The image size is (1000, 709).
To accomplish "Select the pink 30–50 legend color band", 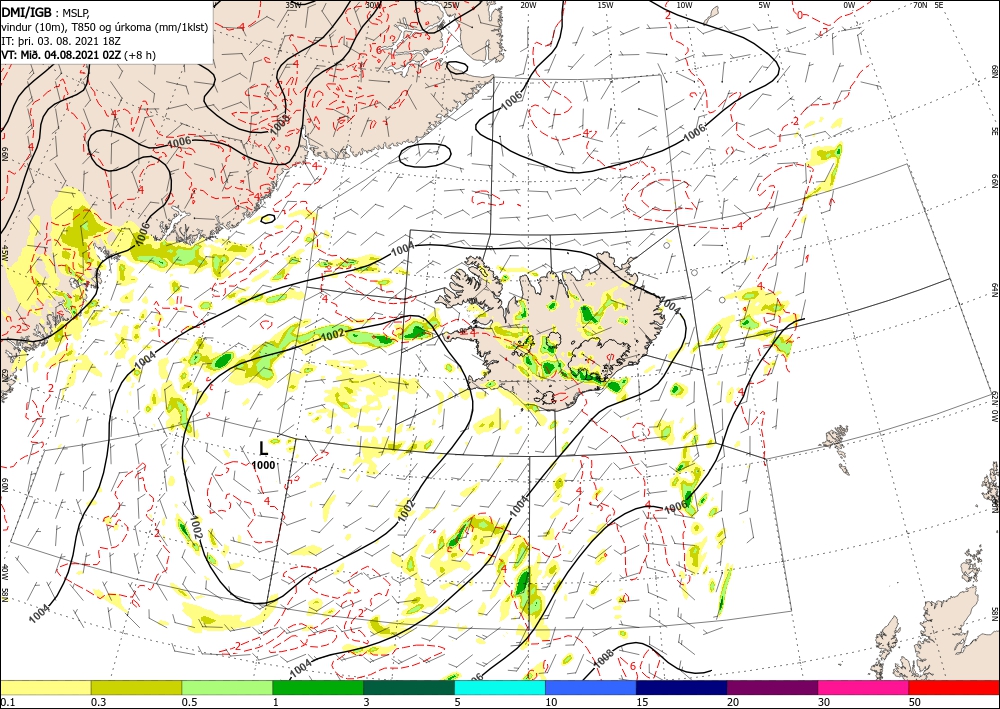I will 864,687.
